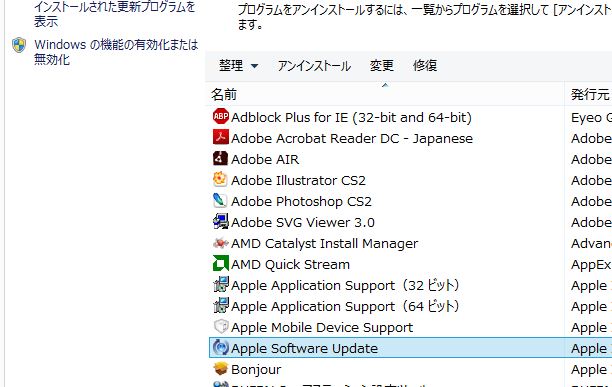The image size is (612, 387).
Task: Click the Bonjour box icon
Action: click(x=221, y=369)
